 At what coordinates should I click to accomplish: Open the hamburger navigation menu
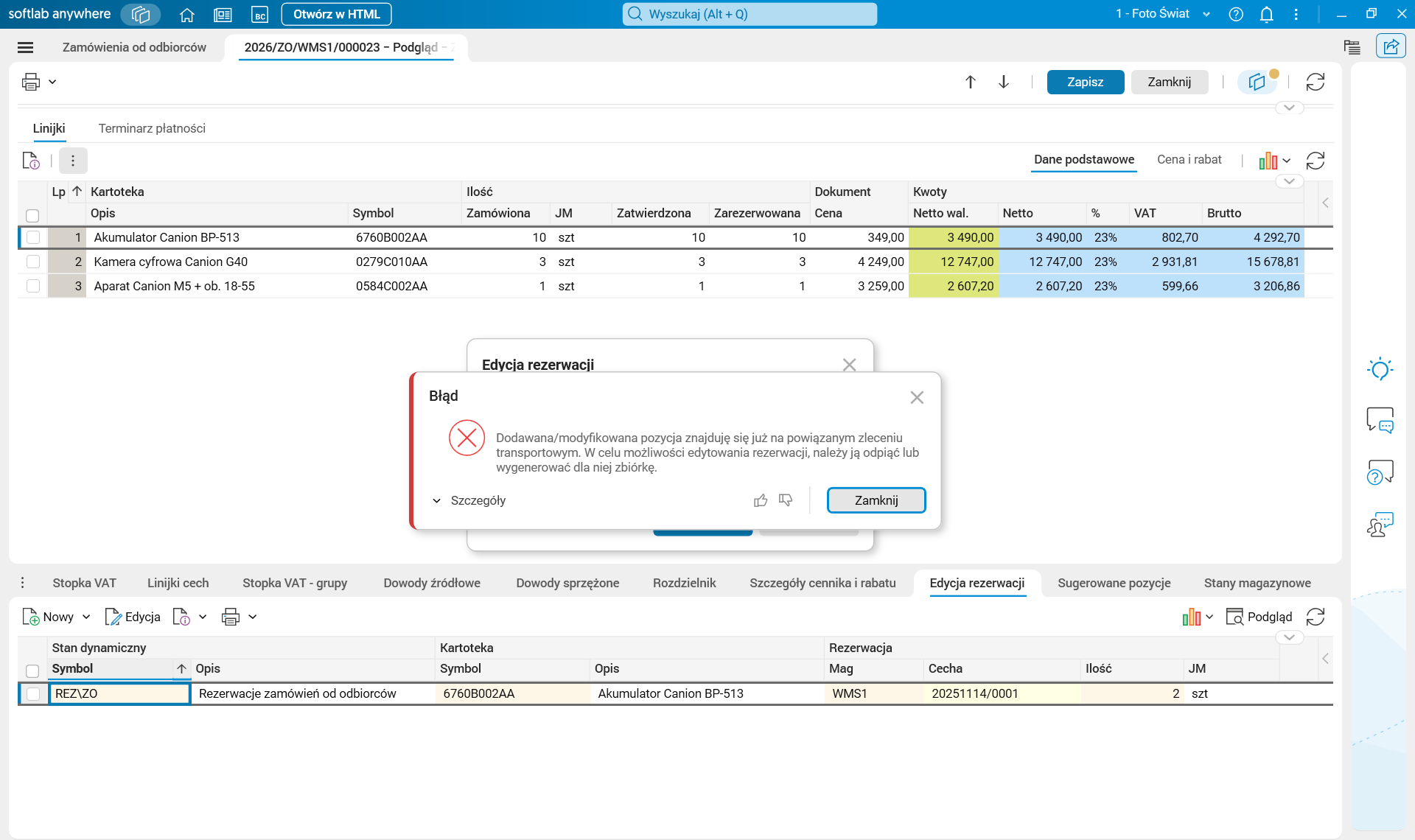pos(25,47)
